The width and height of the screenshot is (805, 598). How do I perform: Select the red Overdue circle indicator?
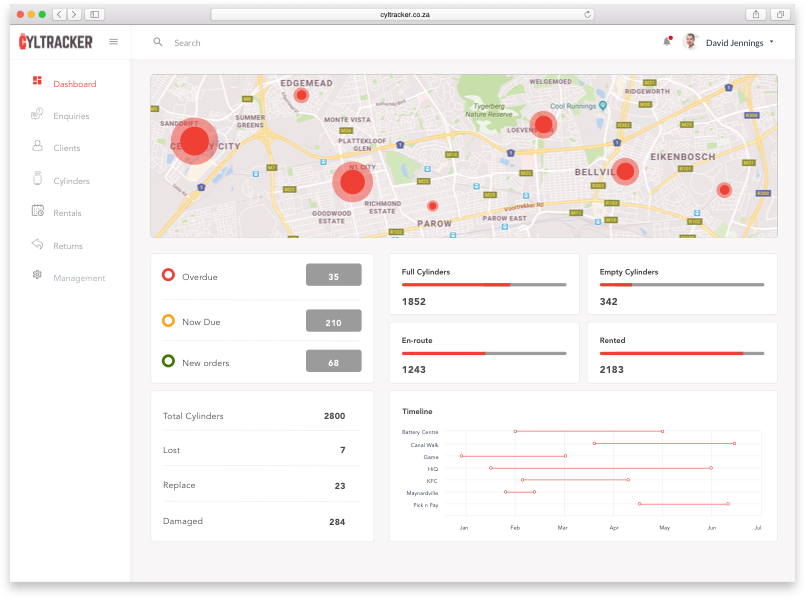pyautogui.click(x=168, y=276)
